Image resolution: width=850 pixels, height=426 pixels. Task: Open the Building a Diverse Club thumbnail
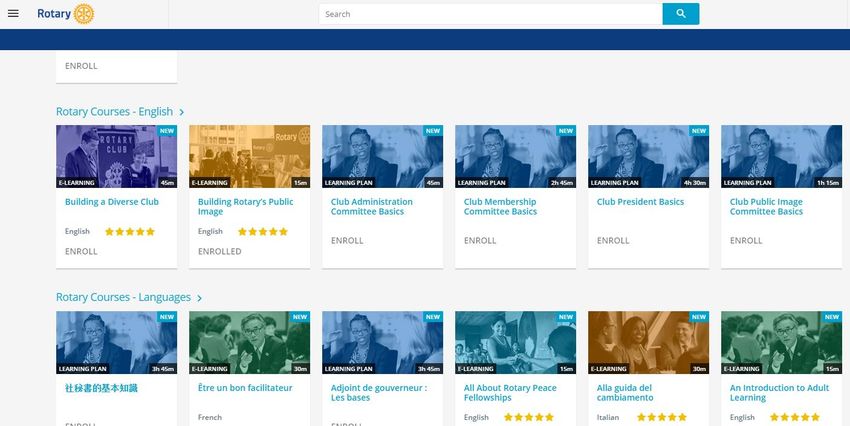pyautogui.click(x=117, y=157)
